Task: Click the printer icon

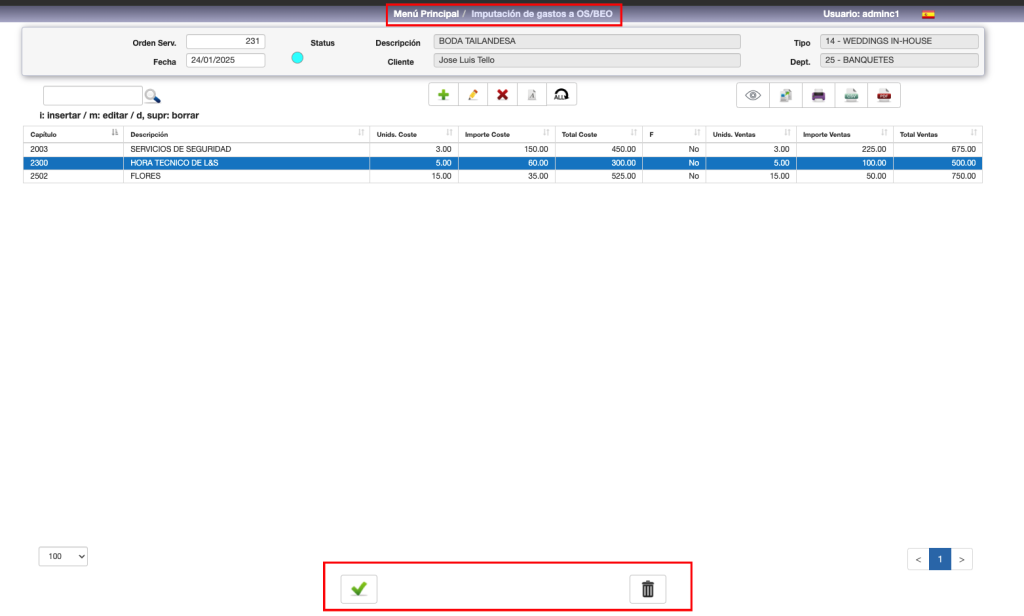Action: (818, 96)
